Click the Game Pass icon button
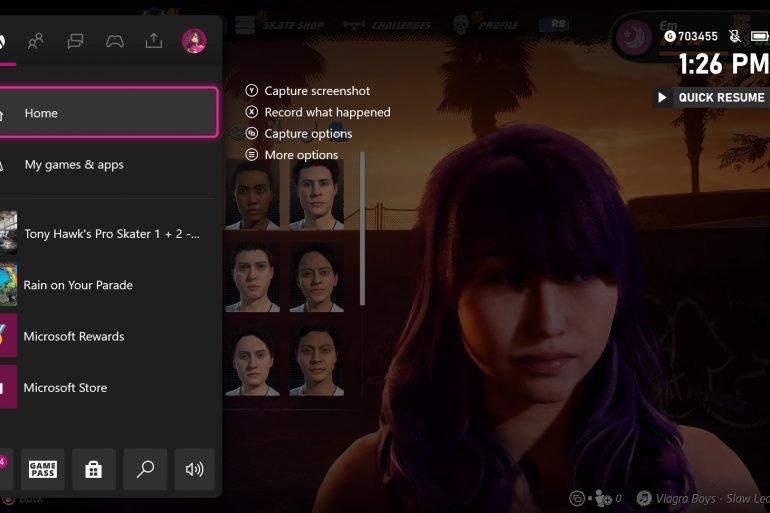This screenshot has height=513, width=770. 42,469
